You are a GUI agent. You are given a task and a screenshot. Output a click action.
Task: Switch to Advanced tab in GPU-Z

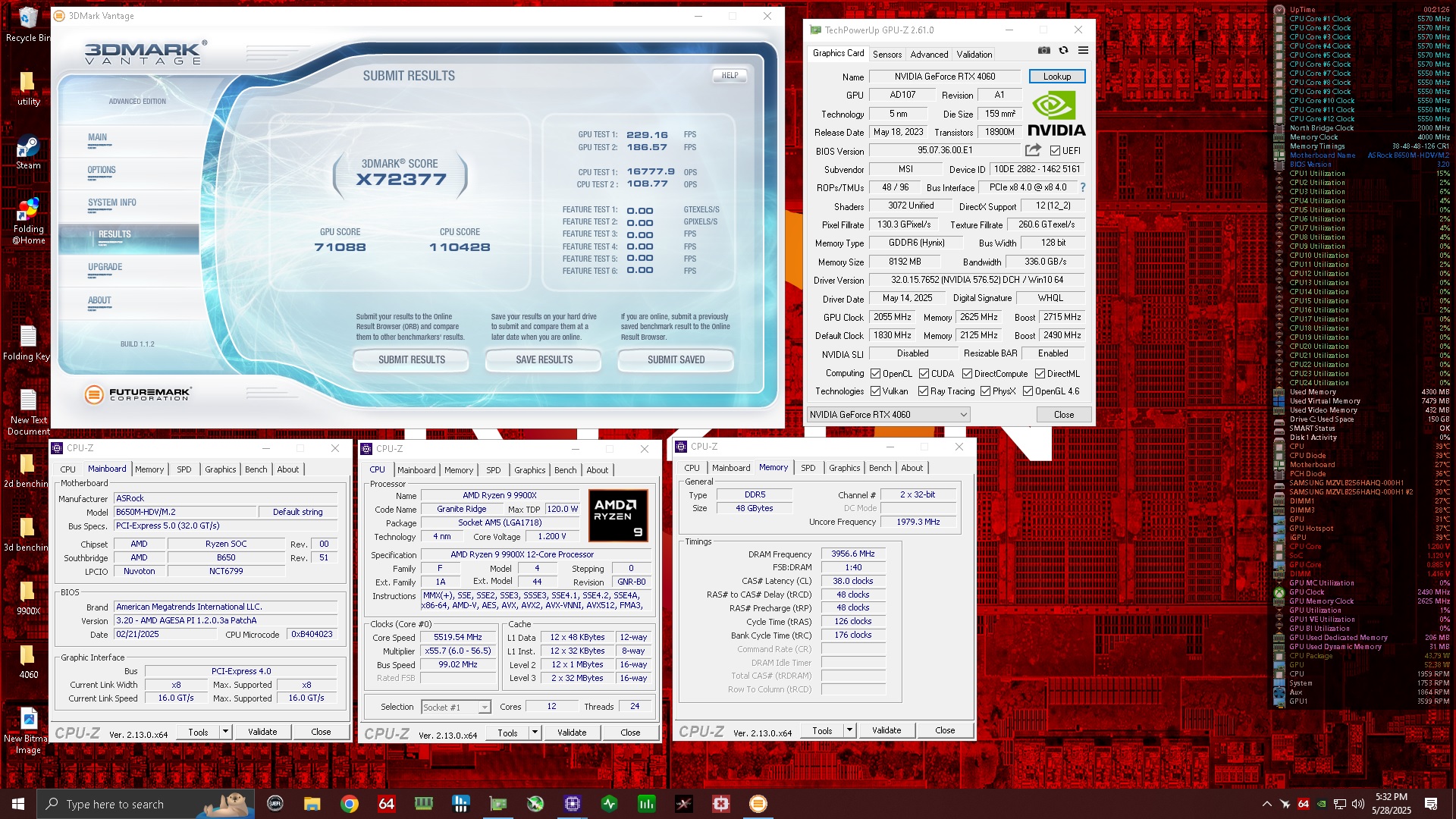[929, 55]
